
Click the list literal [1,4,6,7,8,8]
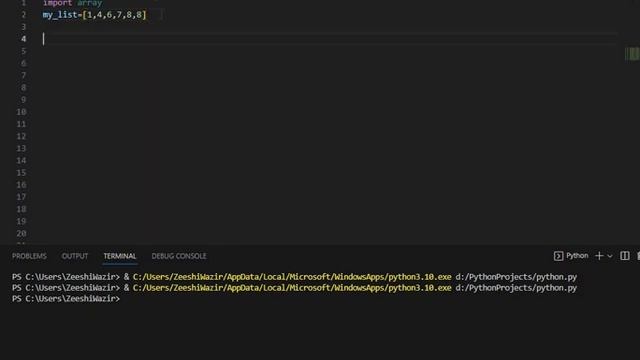coord(114,15)
